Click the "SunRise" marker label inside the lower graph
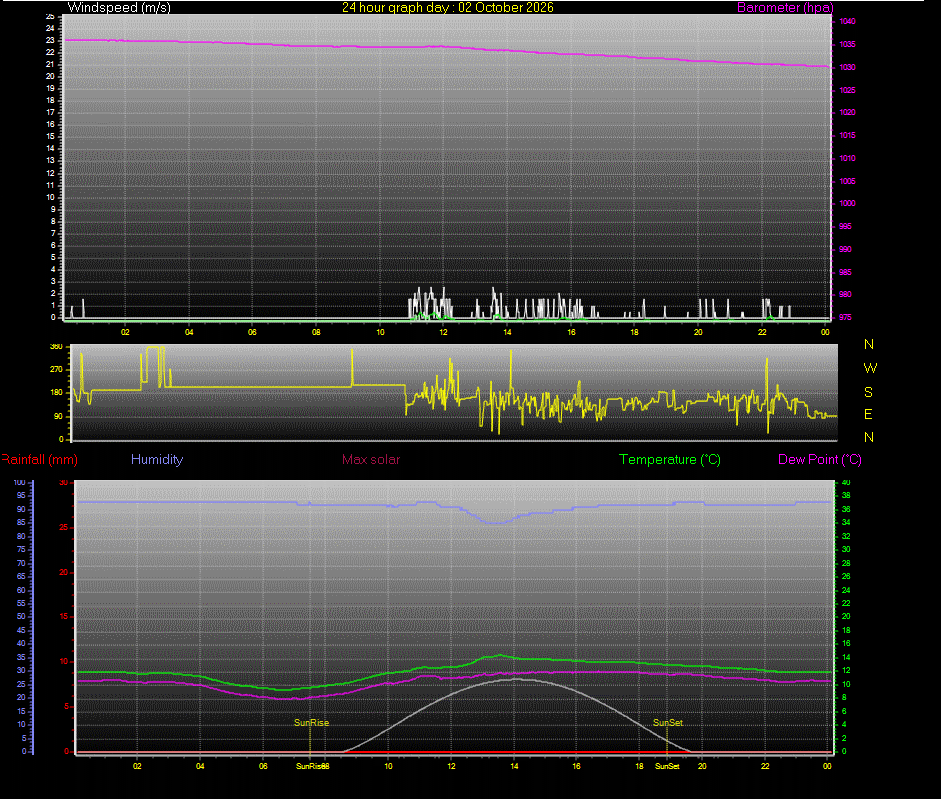 click(x=311, y=723)
